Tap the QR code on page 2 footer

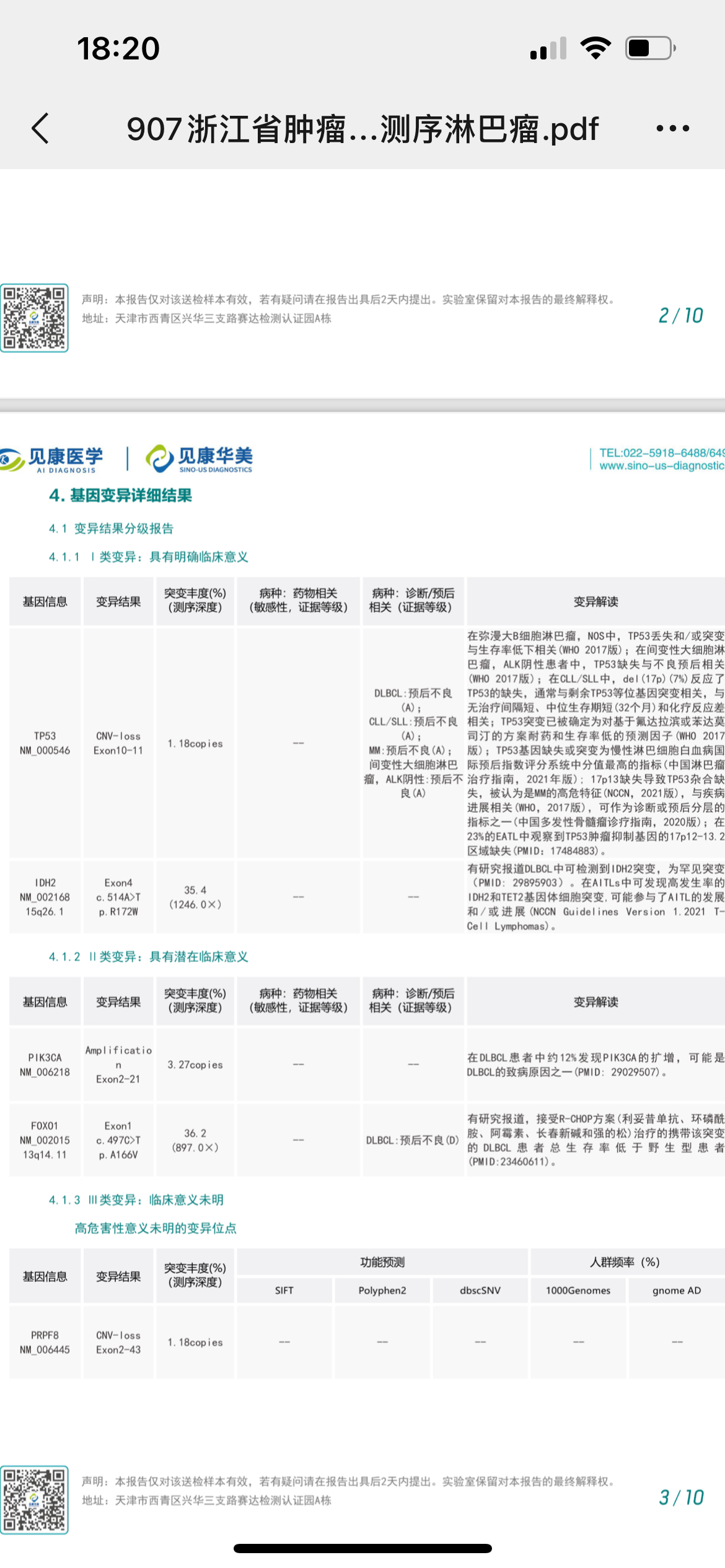coord(34,318)
